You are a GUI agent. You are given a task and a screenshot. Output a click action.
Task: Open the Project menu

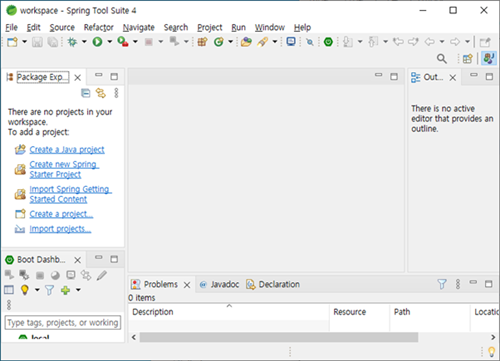point(210,27)
